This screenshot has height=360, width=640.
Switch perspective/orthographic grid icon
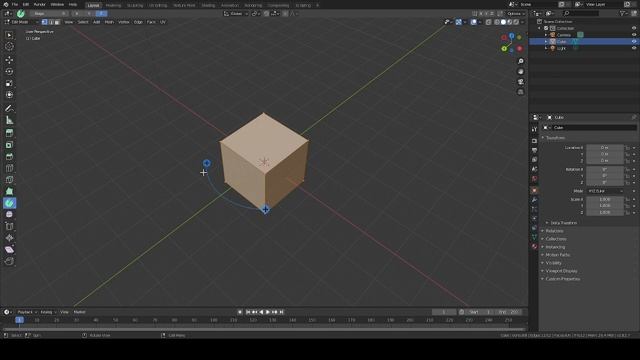520,92
